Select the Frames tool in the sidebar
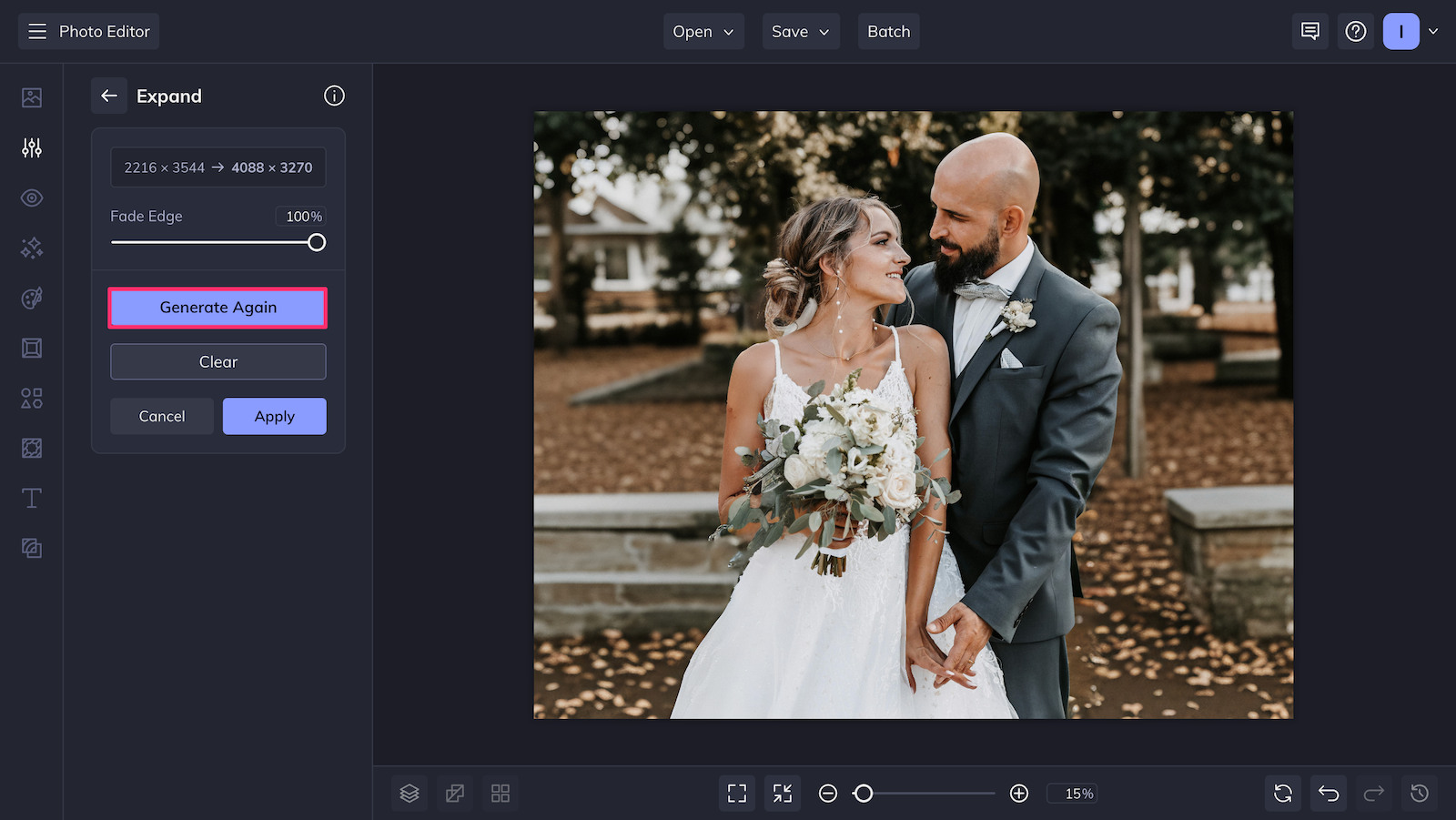The image size is (1456, 820). click(x=31, y=348)
